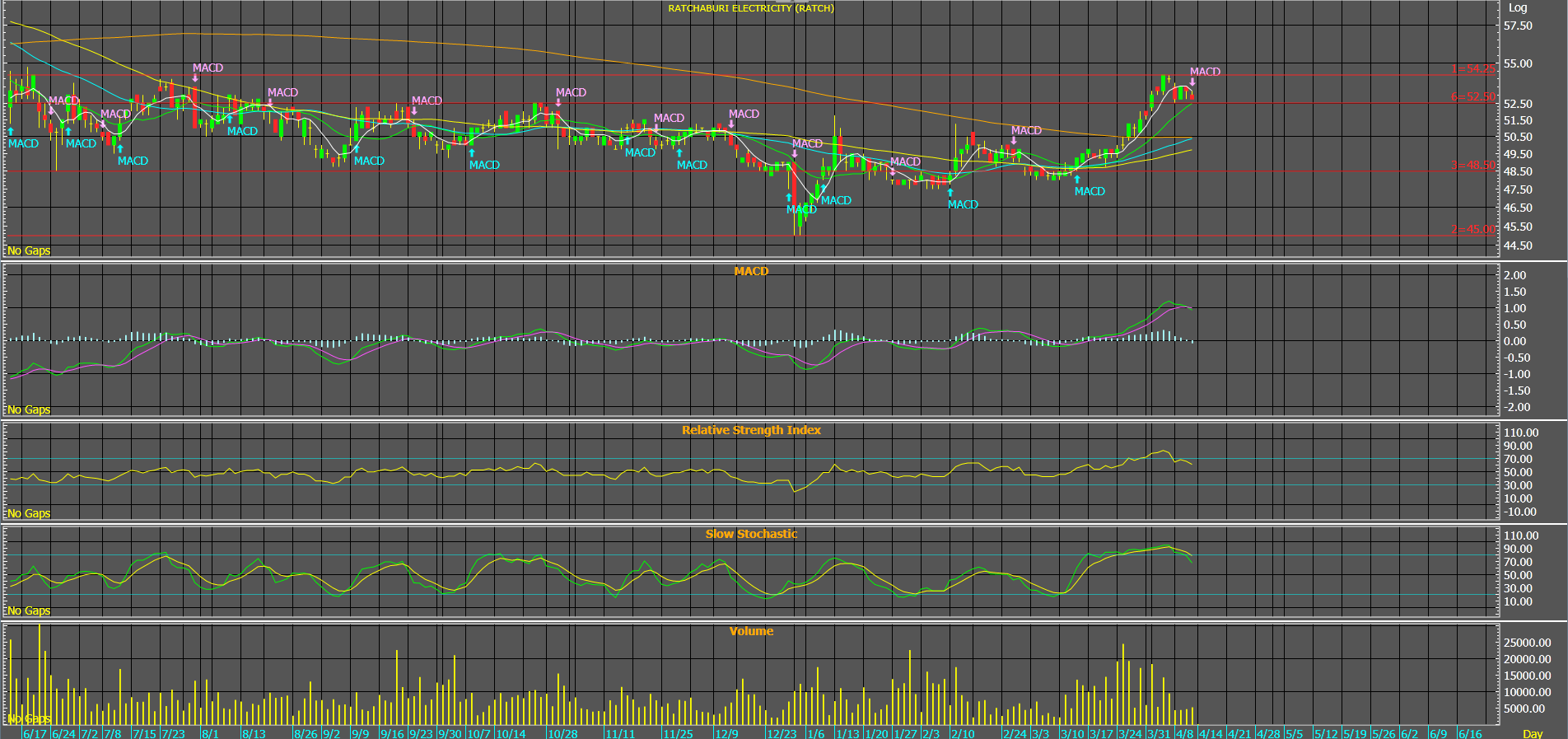This screenshot has width=1568, height=739.
Task: Click the 47.50 price axis value
Action: pos(1518,189)
